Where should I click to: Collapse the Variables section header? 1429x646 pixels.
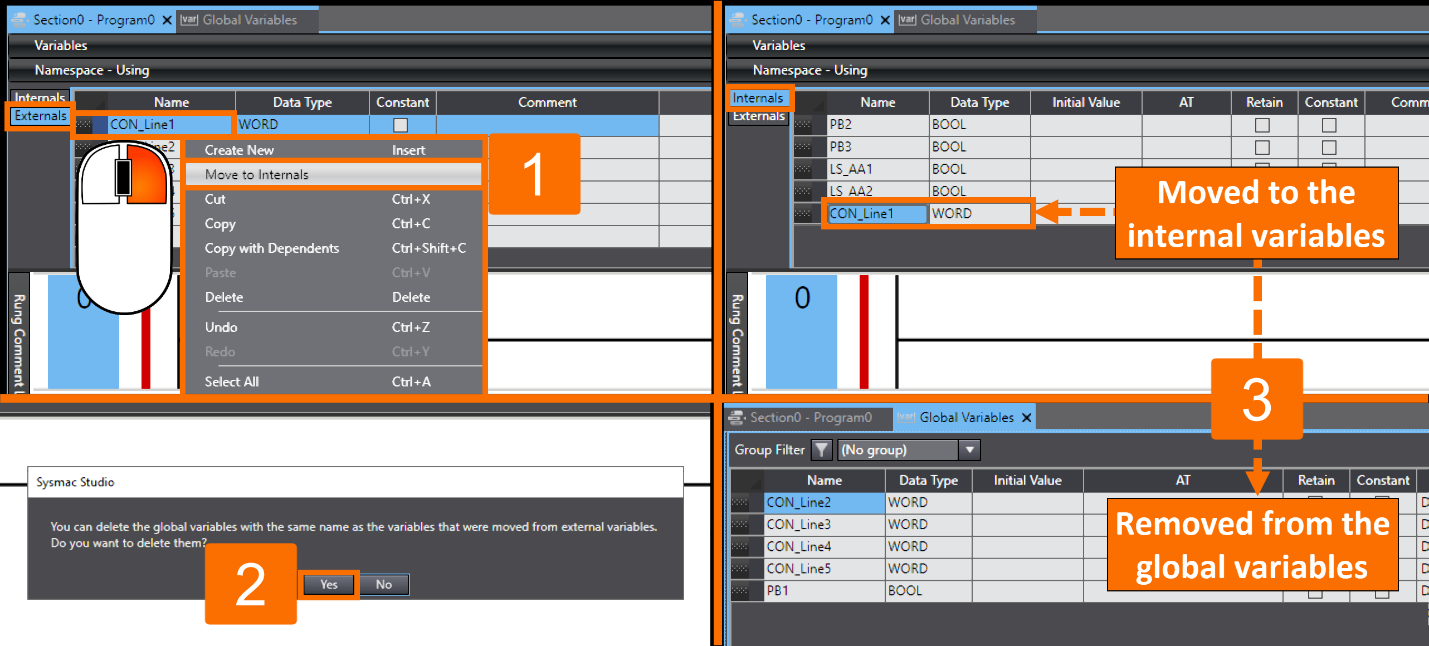click(x=61, y=45)
